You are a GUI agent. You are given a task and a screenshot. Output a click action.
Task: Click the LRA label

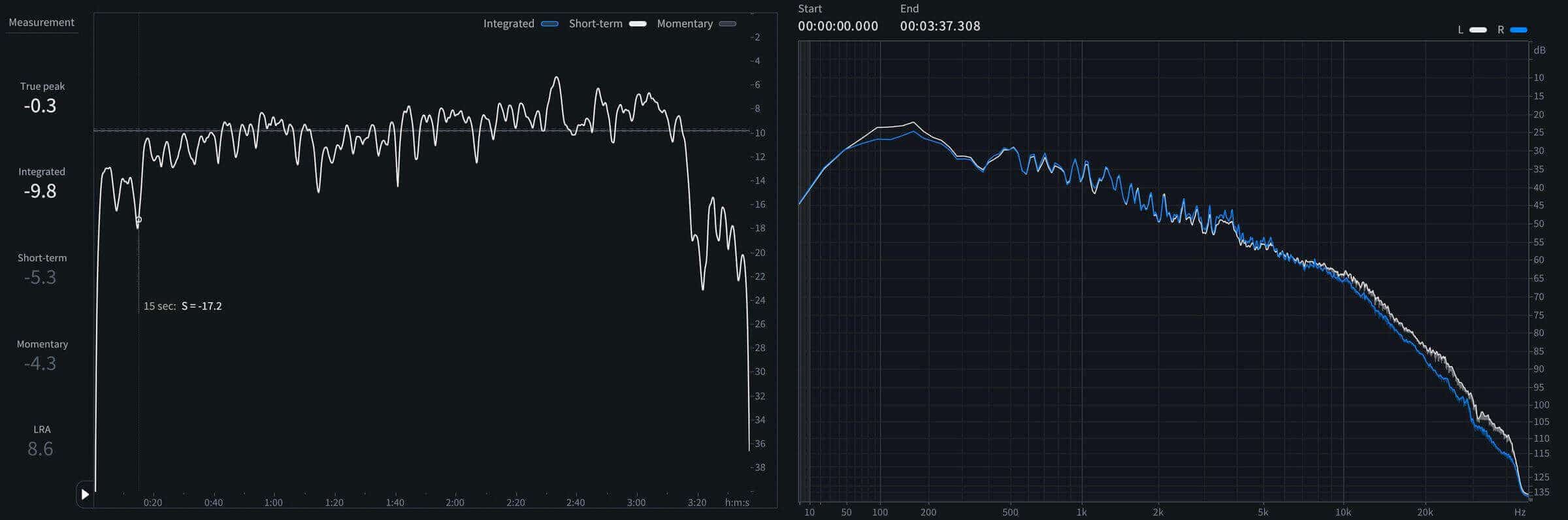42,430
